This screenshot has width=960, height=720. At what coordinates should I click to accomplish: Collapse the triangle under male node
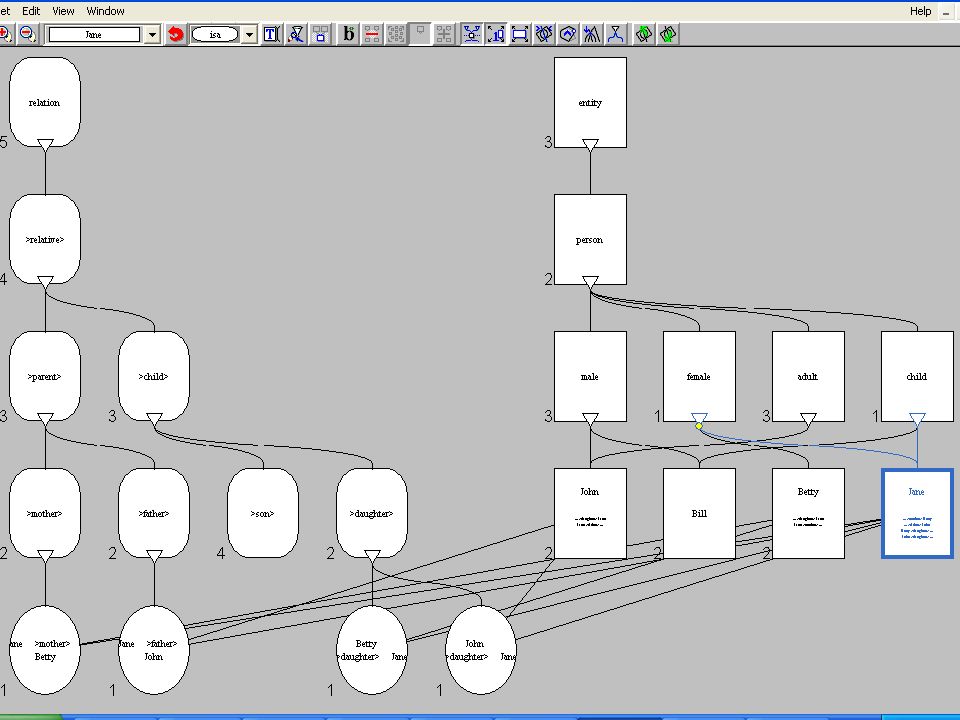(x=590, y=419)
